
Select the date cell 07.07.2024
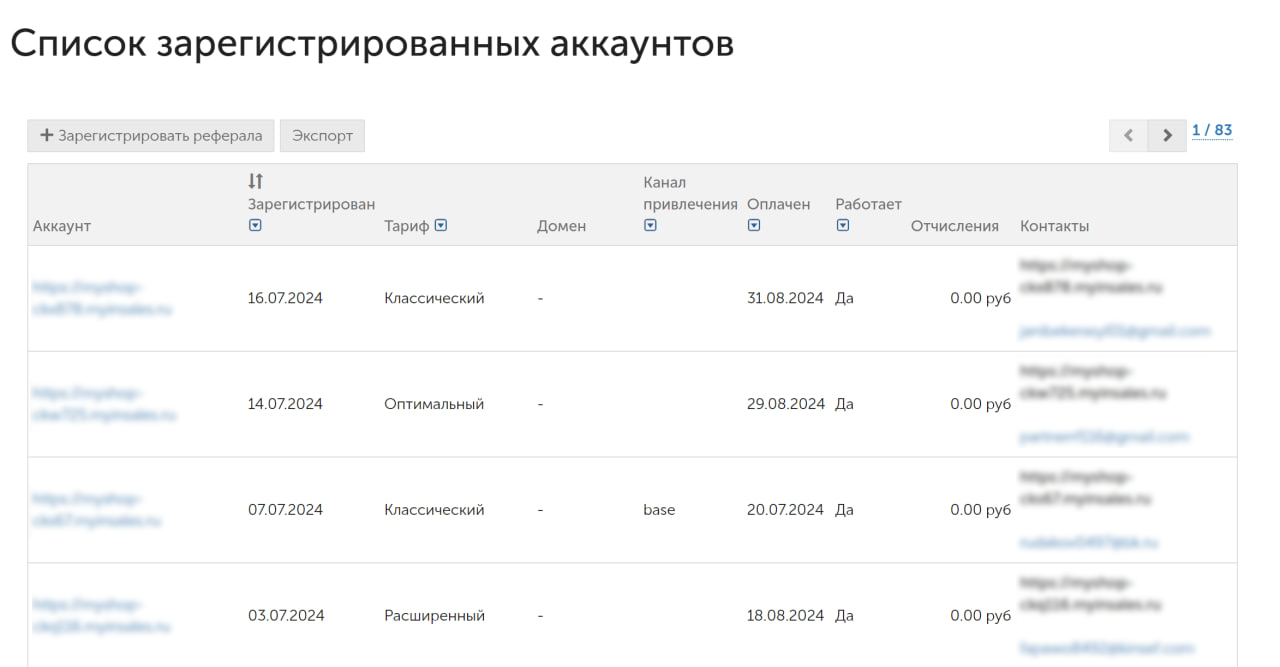click(x=285, y=510)
